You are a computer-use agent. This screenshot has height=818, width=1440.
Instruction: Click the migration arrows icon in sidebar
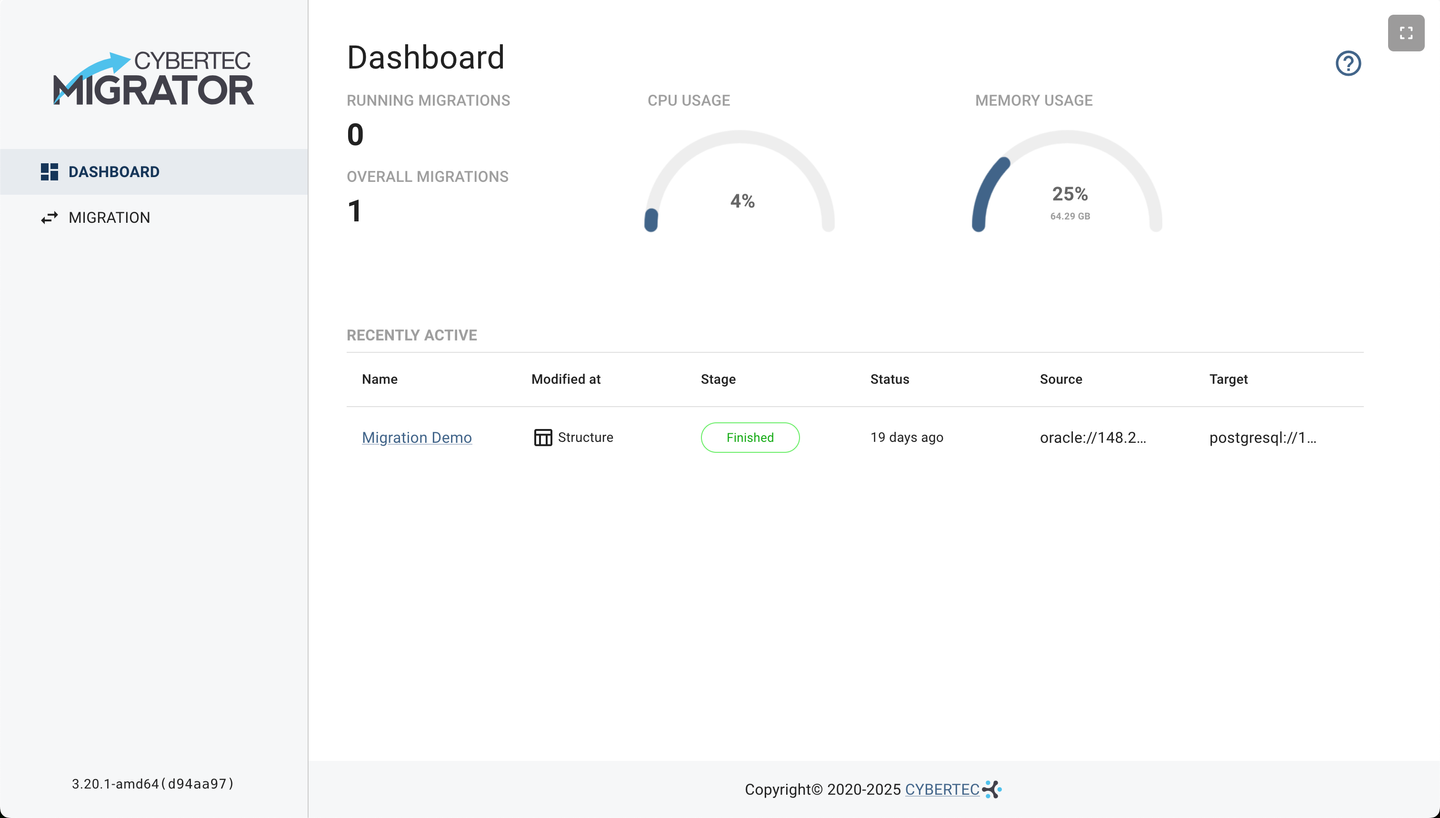coord(49,218)
